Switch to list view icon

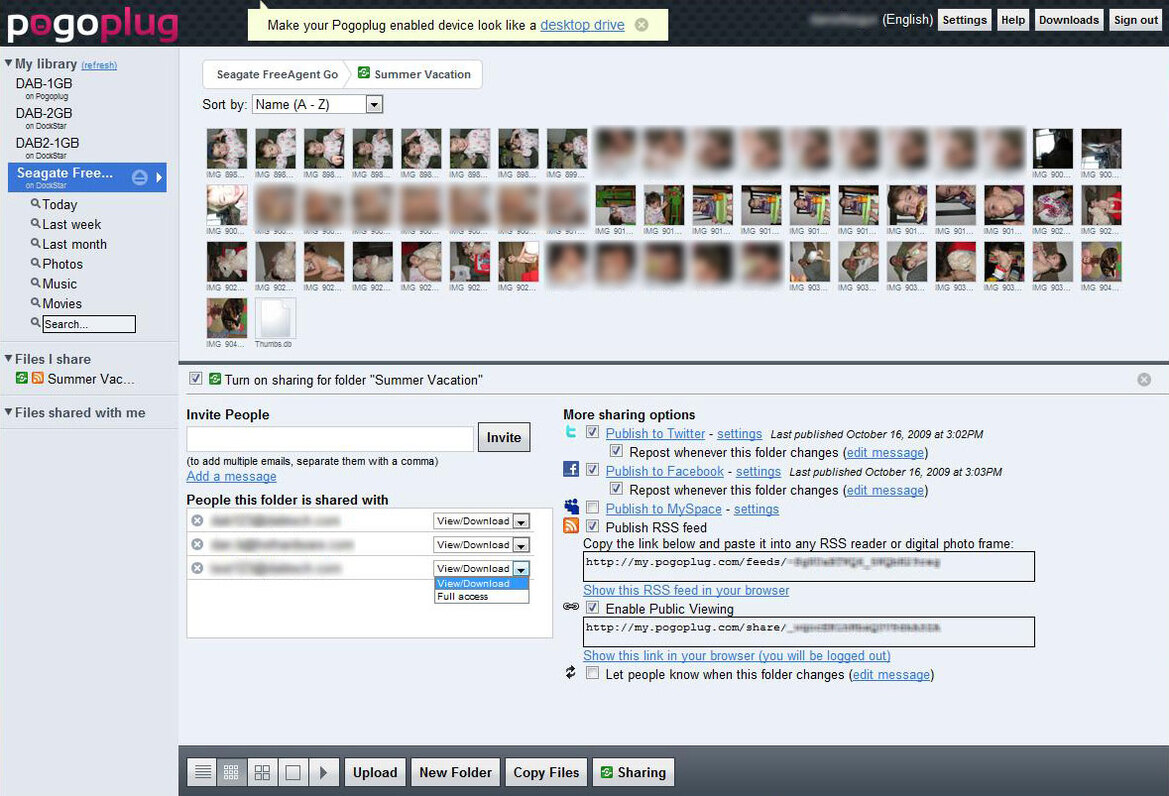pos(203,772)
